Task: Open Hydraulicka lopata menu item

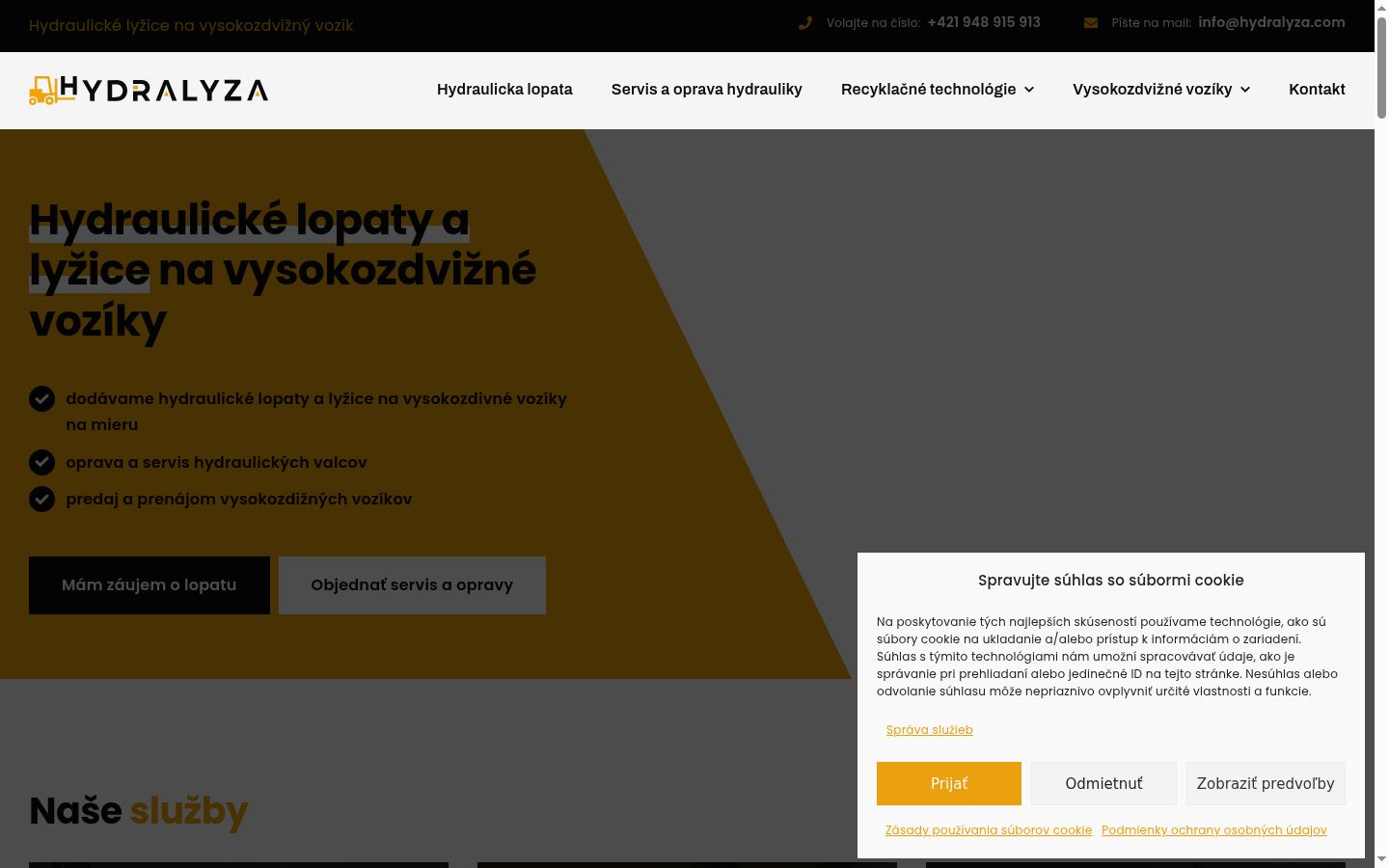Action: (x=504, y=90)
